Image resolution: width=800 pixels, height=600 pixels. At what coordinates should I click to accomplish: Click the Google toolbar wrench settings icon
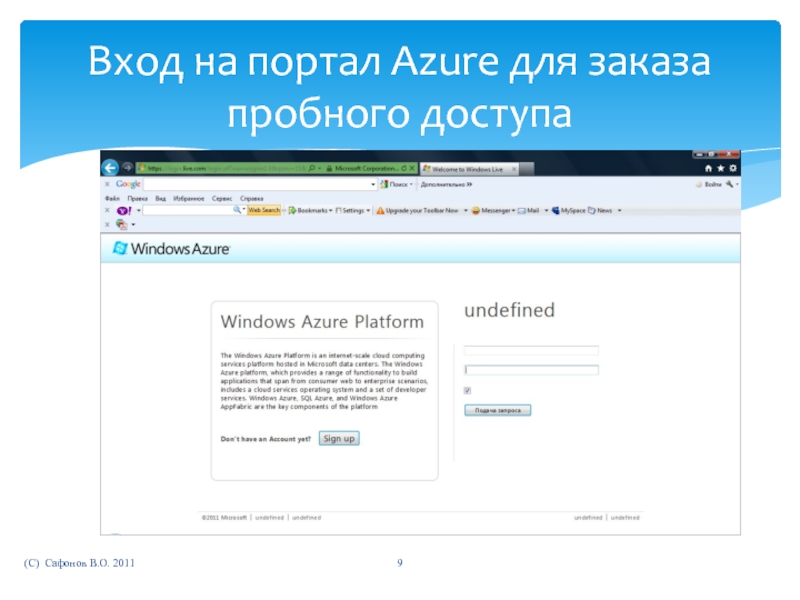pos(730,184)
